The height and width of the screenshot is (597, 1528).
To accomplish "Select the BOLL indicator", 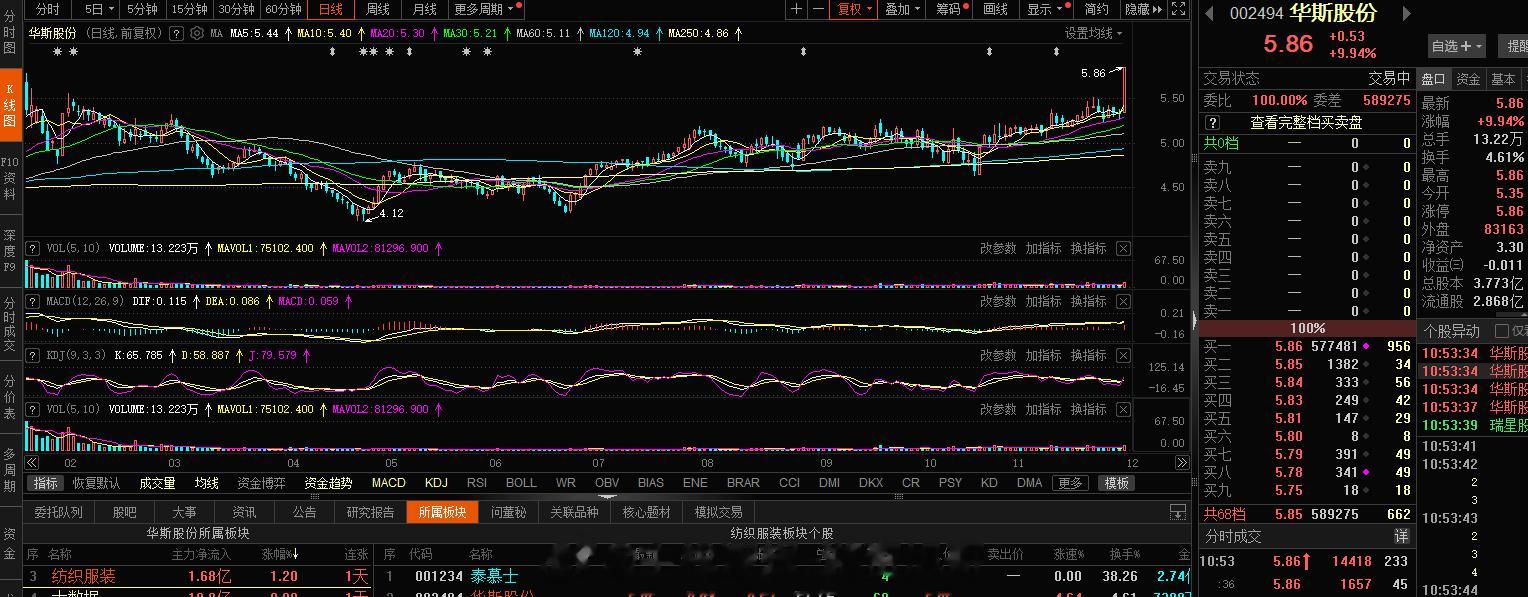I will 521,483.
